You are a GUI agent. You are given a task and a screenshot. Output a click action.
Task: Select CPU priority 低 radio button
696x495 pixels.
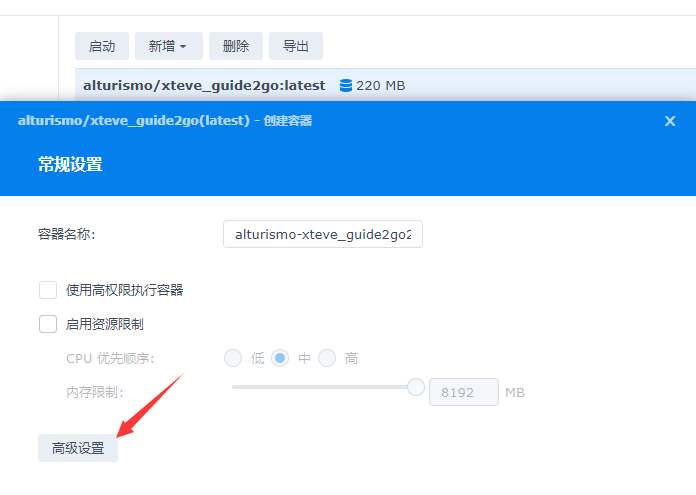click(233, 358)
